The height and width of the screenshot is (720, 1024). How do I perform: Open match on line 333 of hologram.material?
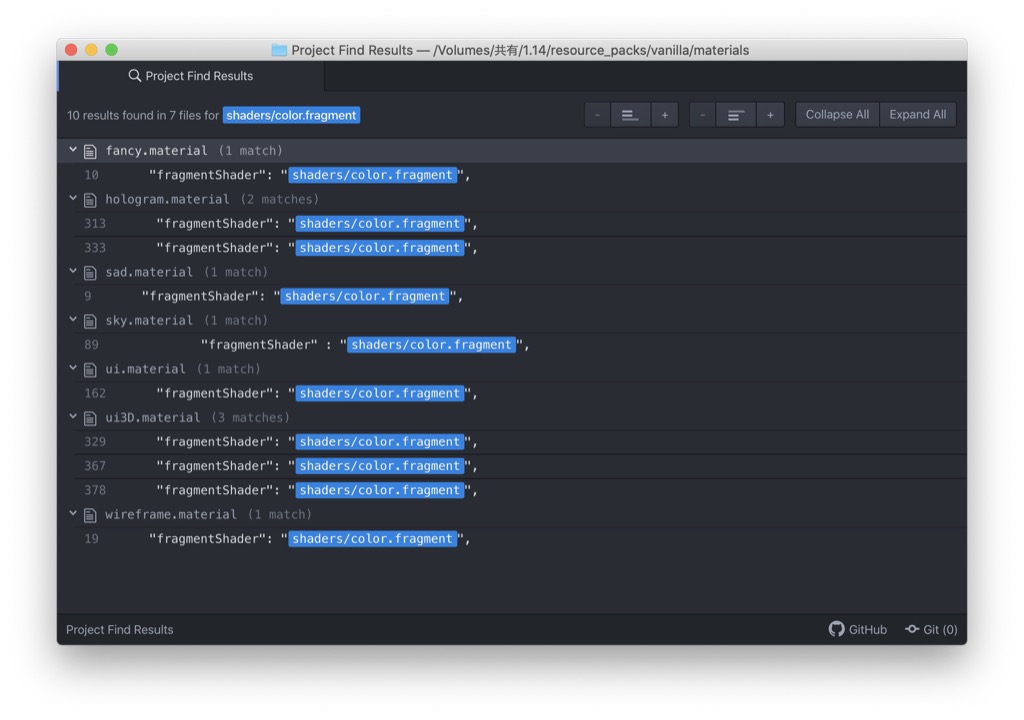point(380,248)
